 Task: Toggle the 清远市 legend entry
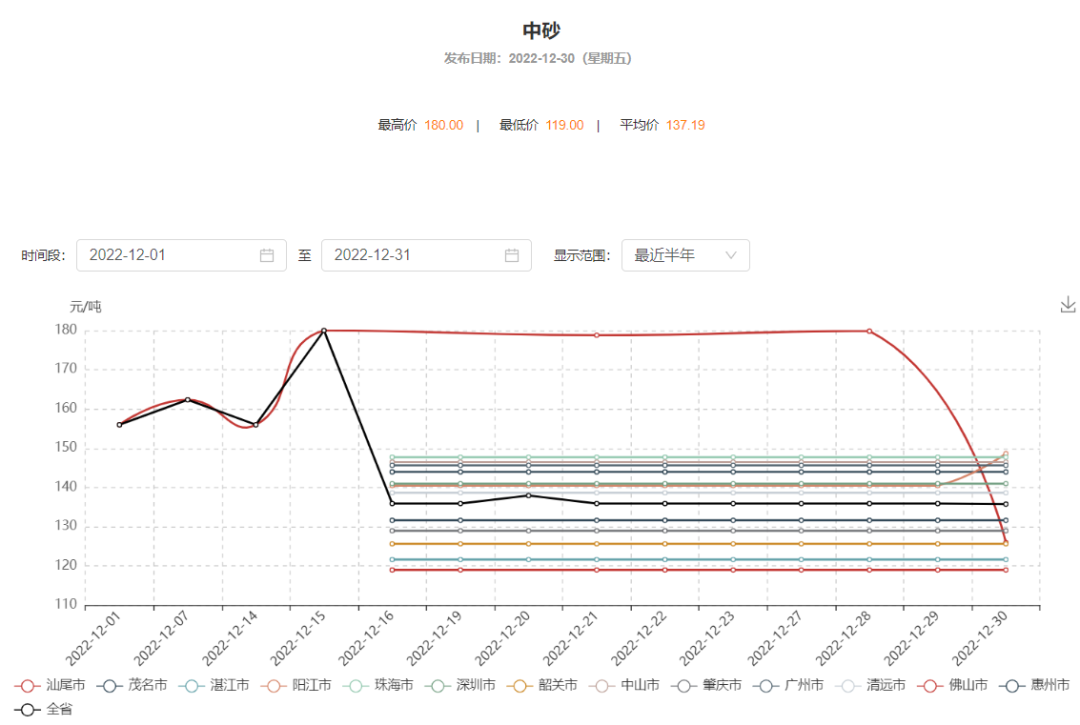[870, 685]
